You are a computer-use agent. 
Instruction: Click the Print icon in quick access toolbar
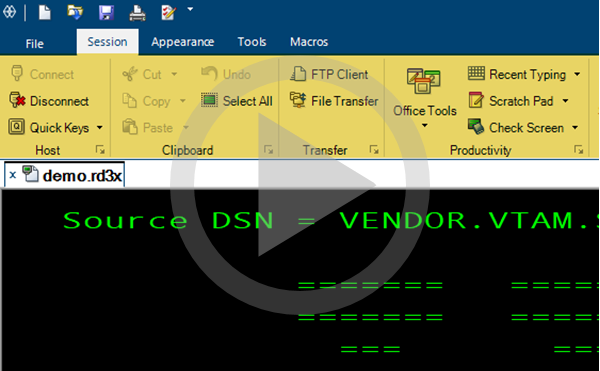[137, 13]
